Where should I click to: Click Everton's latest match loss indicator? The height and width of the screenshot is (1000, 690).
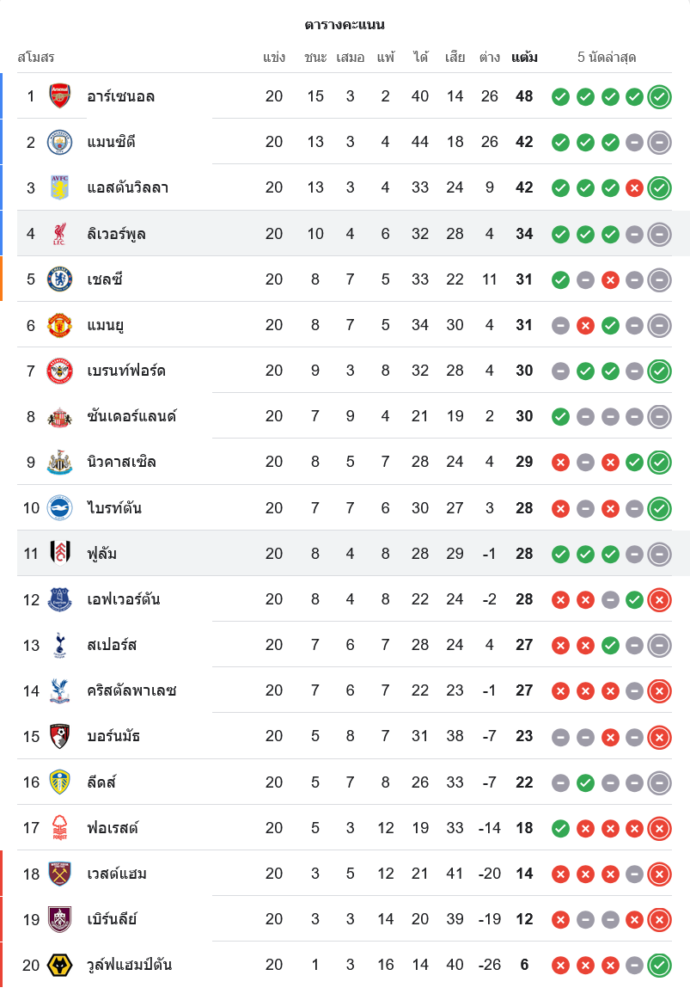click(x=659, y=600)
